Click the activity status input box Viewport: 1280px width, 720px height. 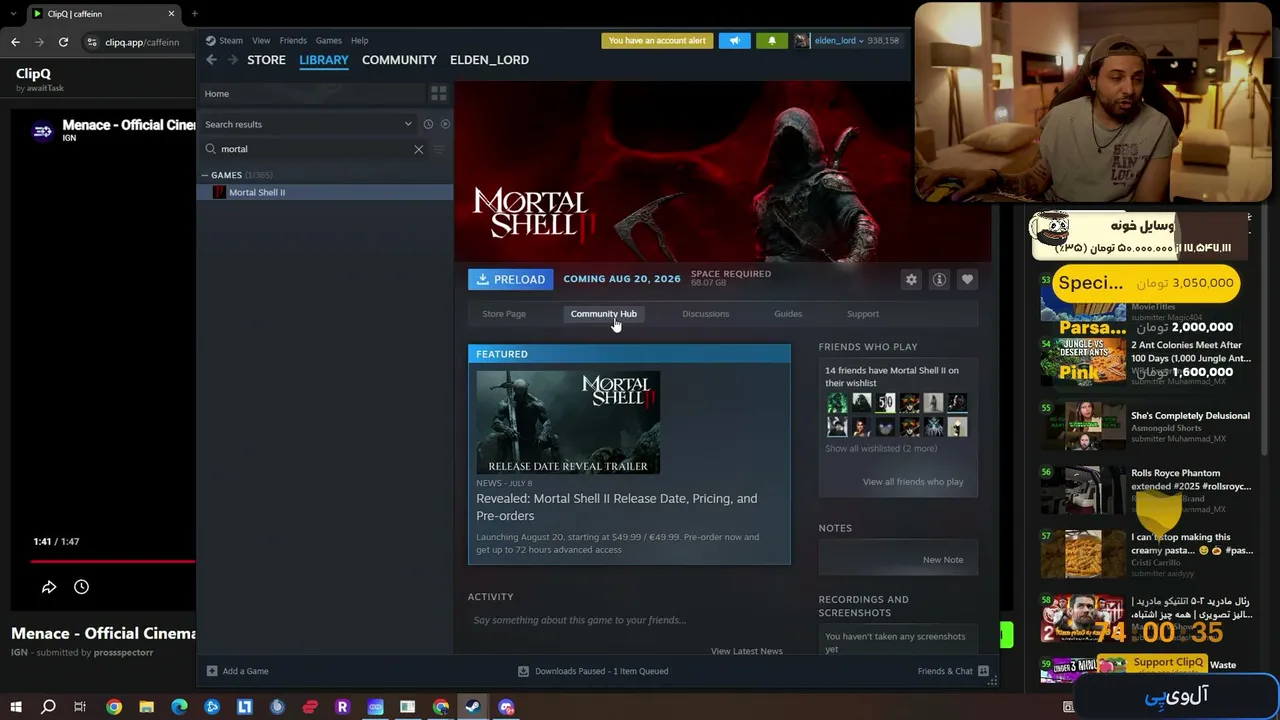(x=628, y=620)
